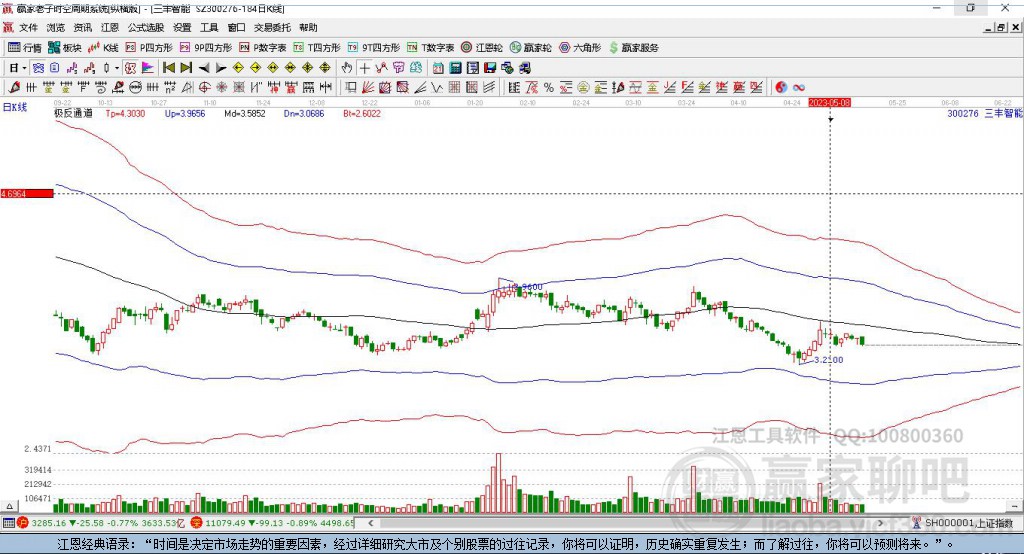This screenshot has width=1024, height=554.
Task: Open the 设置 menu
Action: coord(182,27)
